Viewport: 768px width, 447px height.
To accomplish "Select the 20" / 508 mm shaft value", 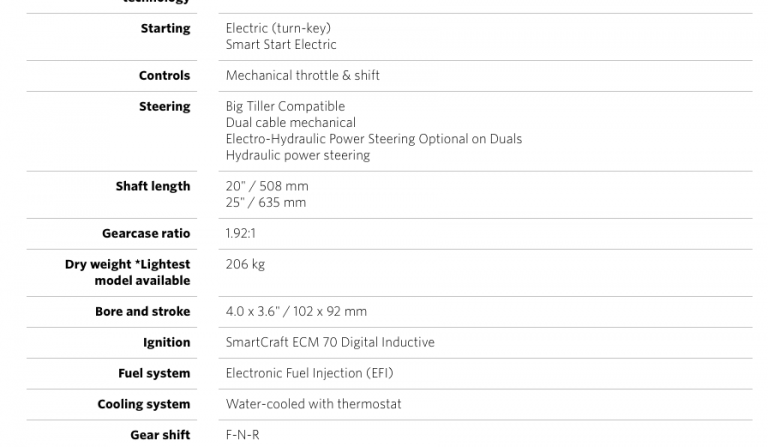I will (267, 187).
